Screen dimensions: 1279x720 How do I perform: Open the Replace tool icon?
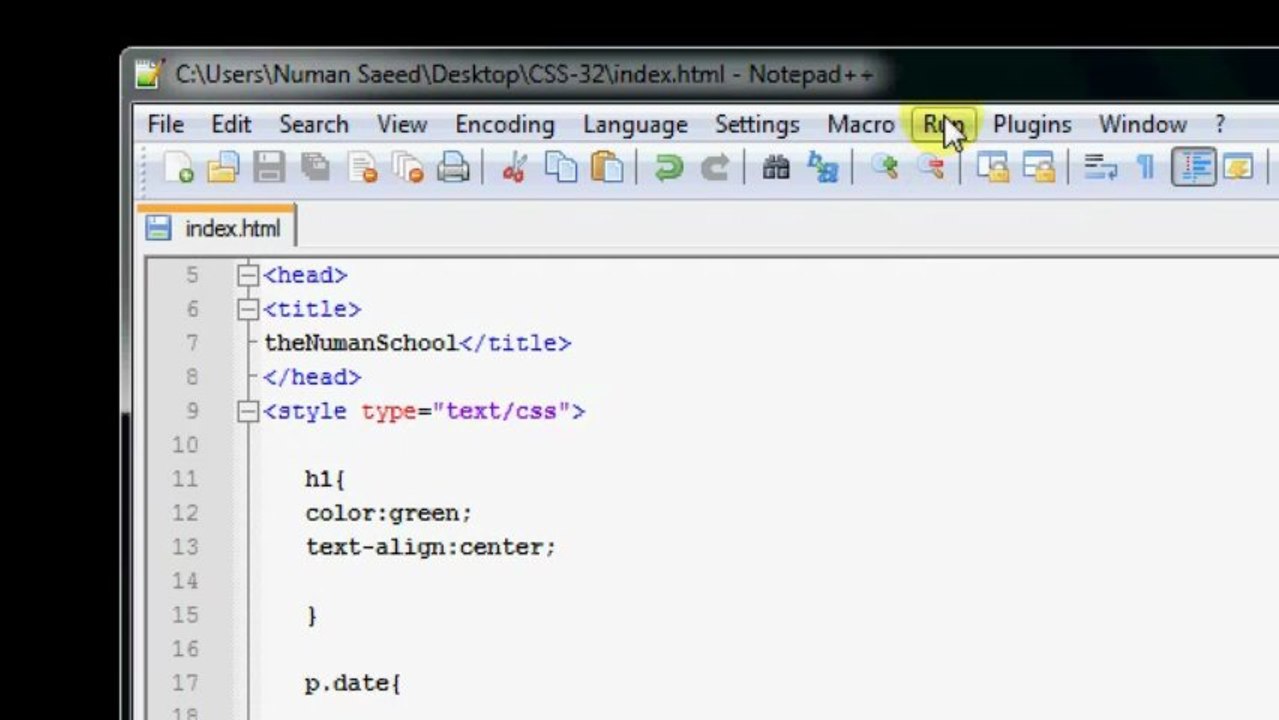822,167
